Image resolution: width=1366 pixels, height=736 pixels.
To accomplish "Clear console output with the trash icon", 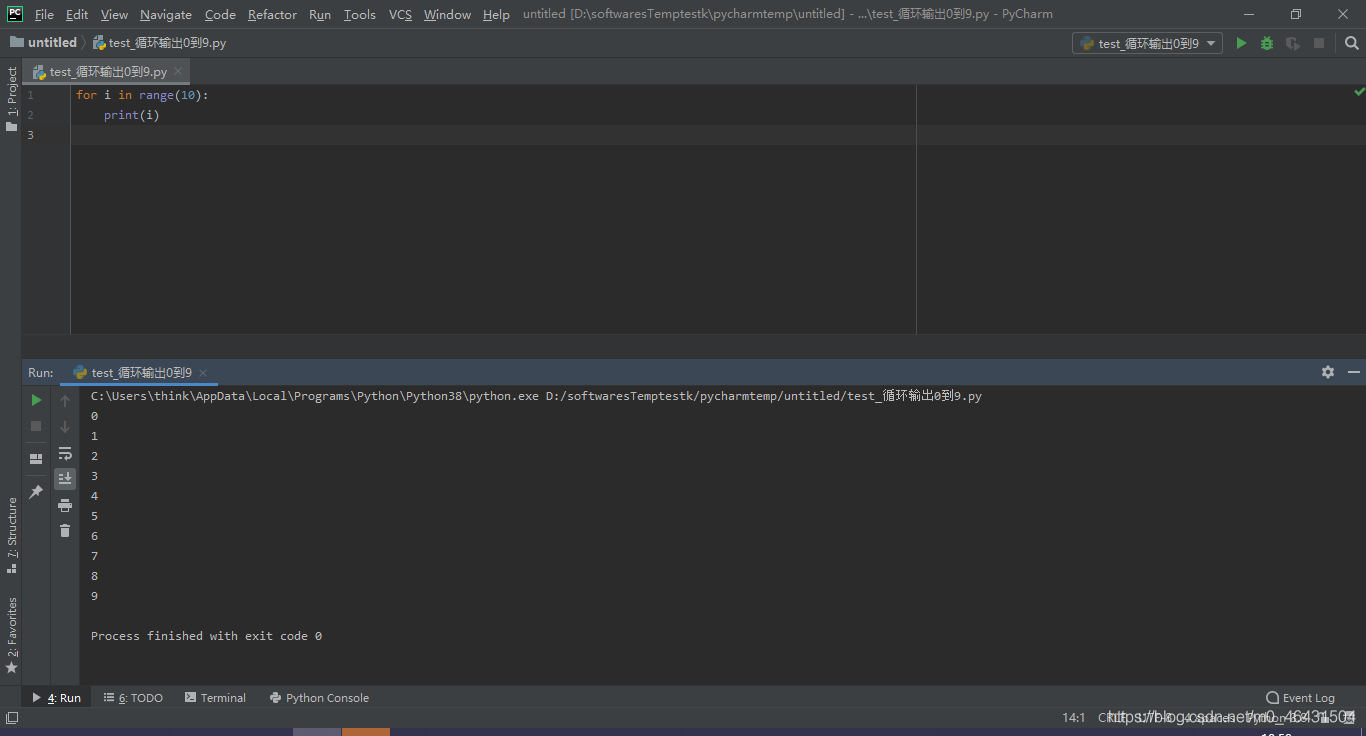I will 65,531.
